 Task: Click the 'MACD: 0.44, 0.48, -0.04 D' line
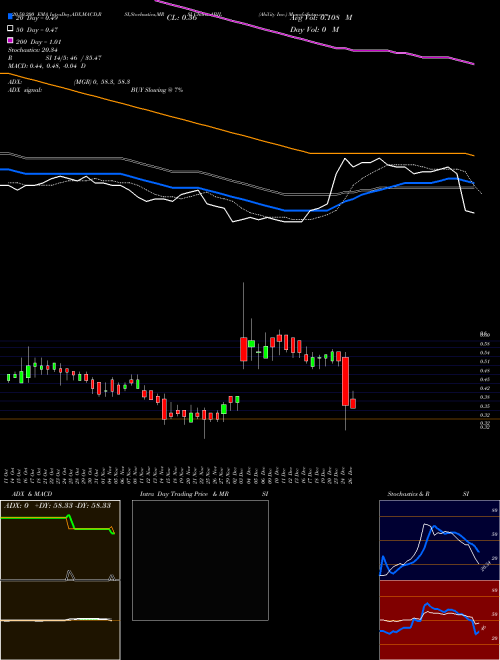tap(47, 66)
